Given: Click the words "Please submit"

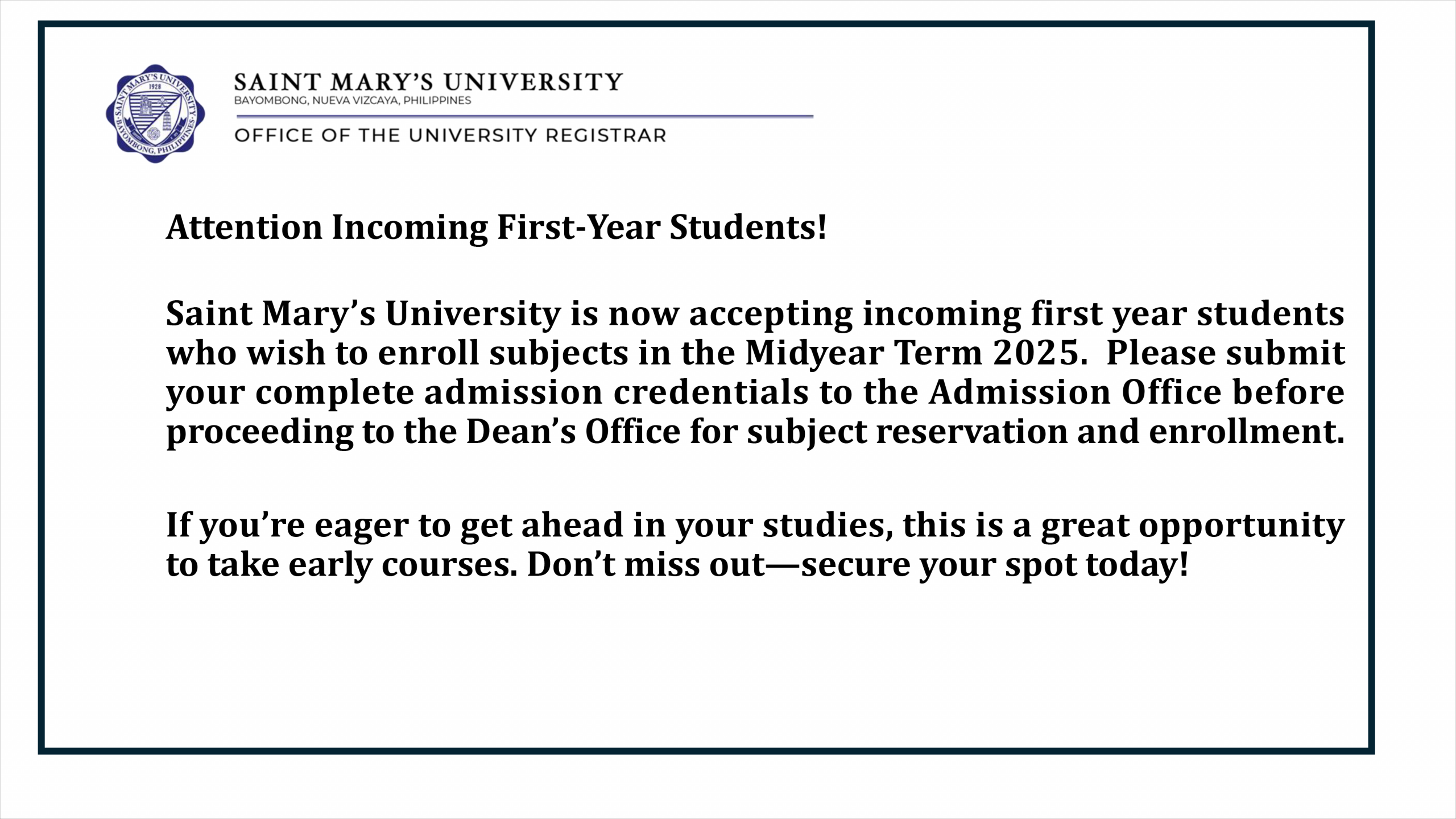Looking at the screenshot, I should click(1226, 354).
